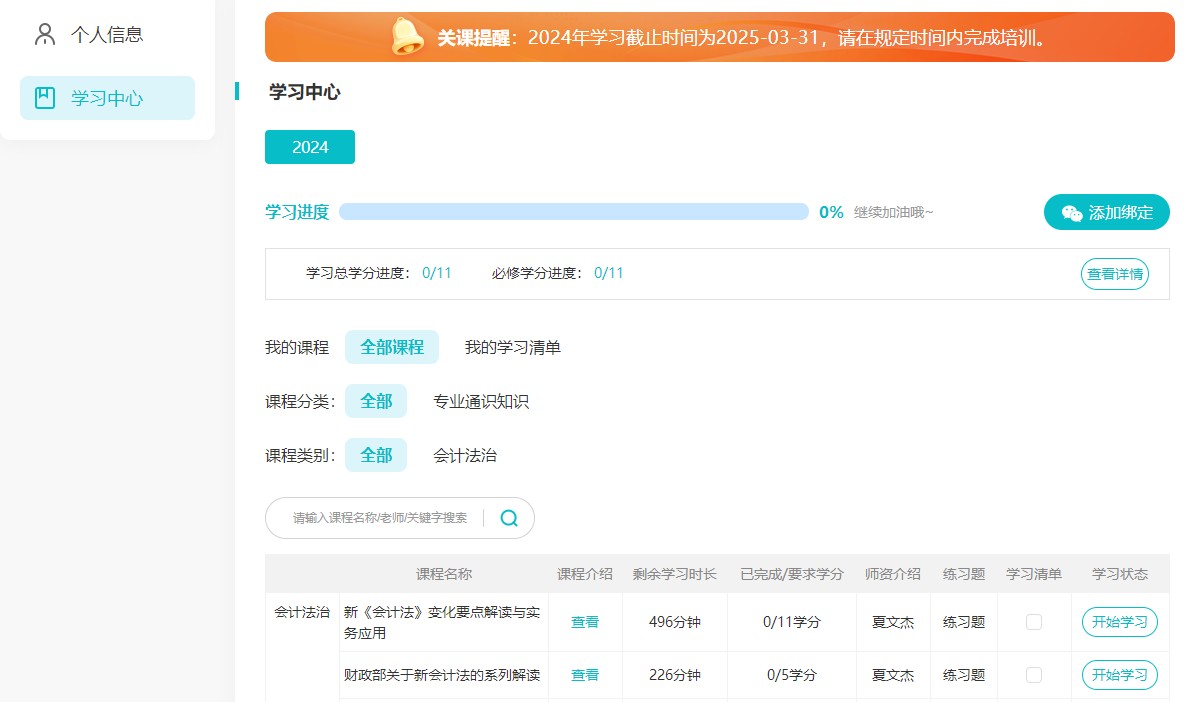The image size is (1194, 702).
Task: Select the bookmark icon next to 学习中心
Action: click(x=43, y=97)
